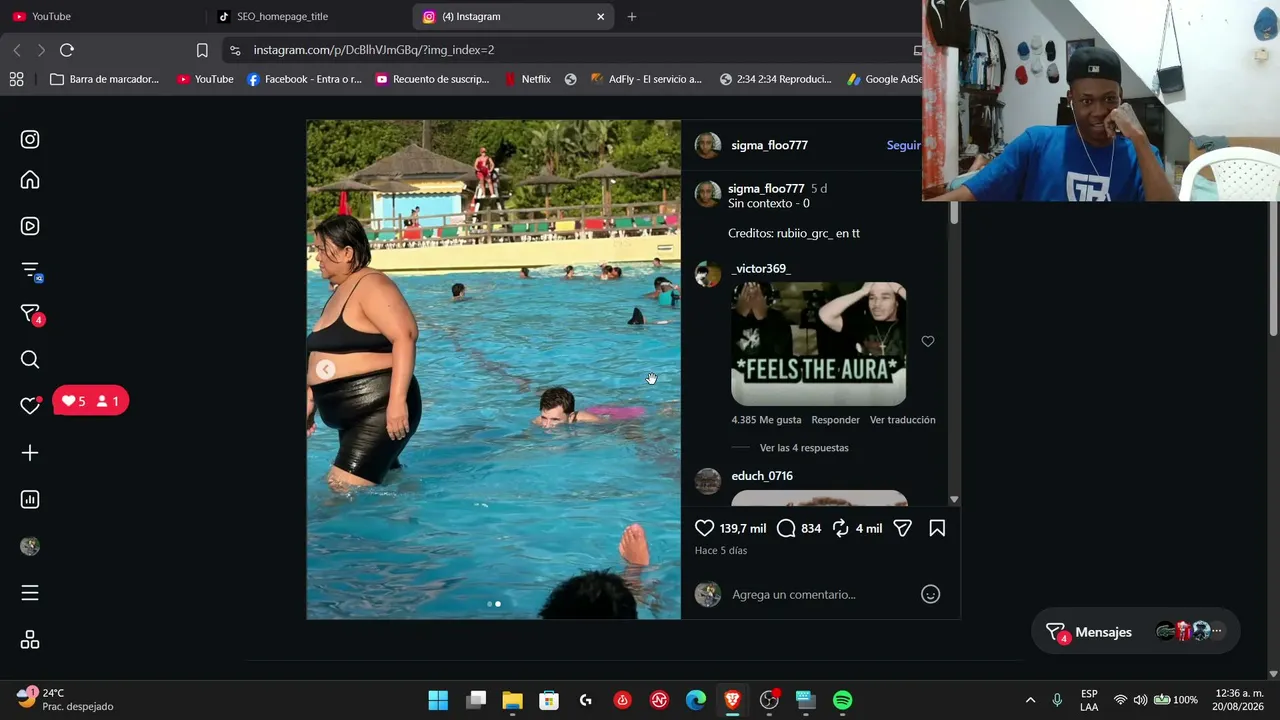
Task: Open educh_0716 profile username
Action: pyautogui.click(x=762, y=476)
